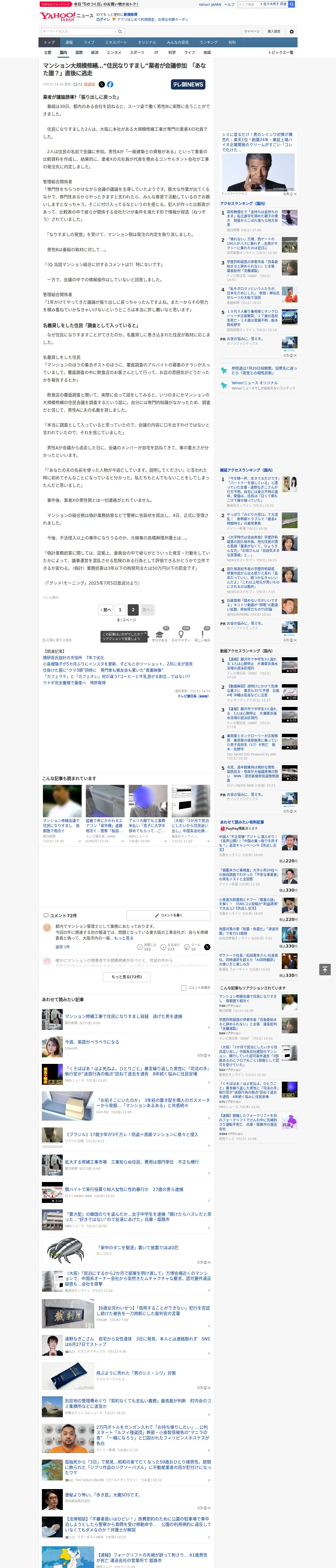This screenshot has height=1568, width=336.
Task: Click もっと見る(72件) comments button
Action: pos(127,977)
